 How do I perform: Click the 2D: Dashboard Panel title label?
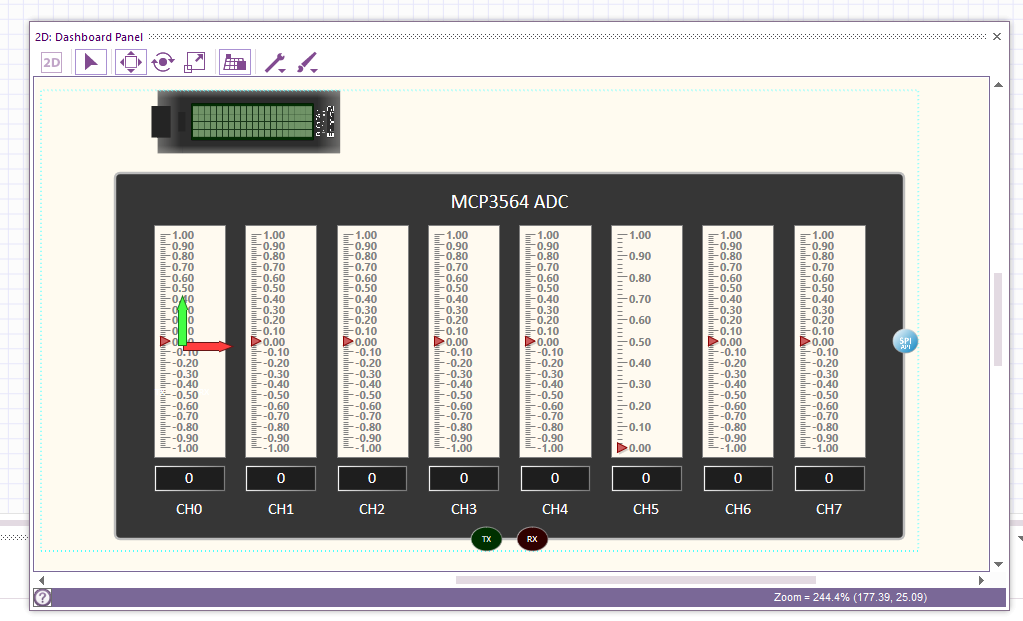tap(88, 37)
